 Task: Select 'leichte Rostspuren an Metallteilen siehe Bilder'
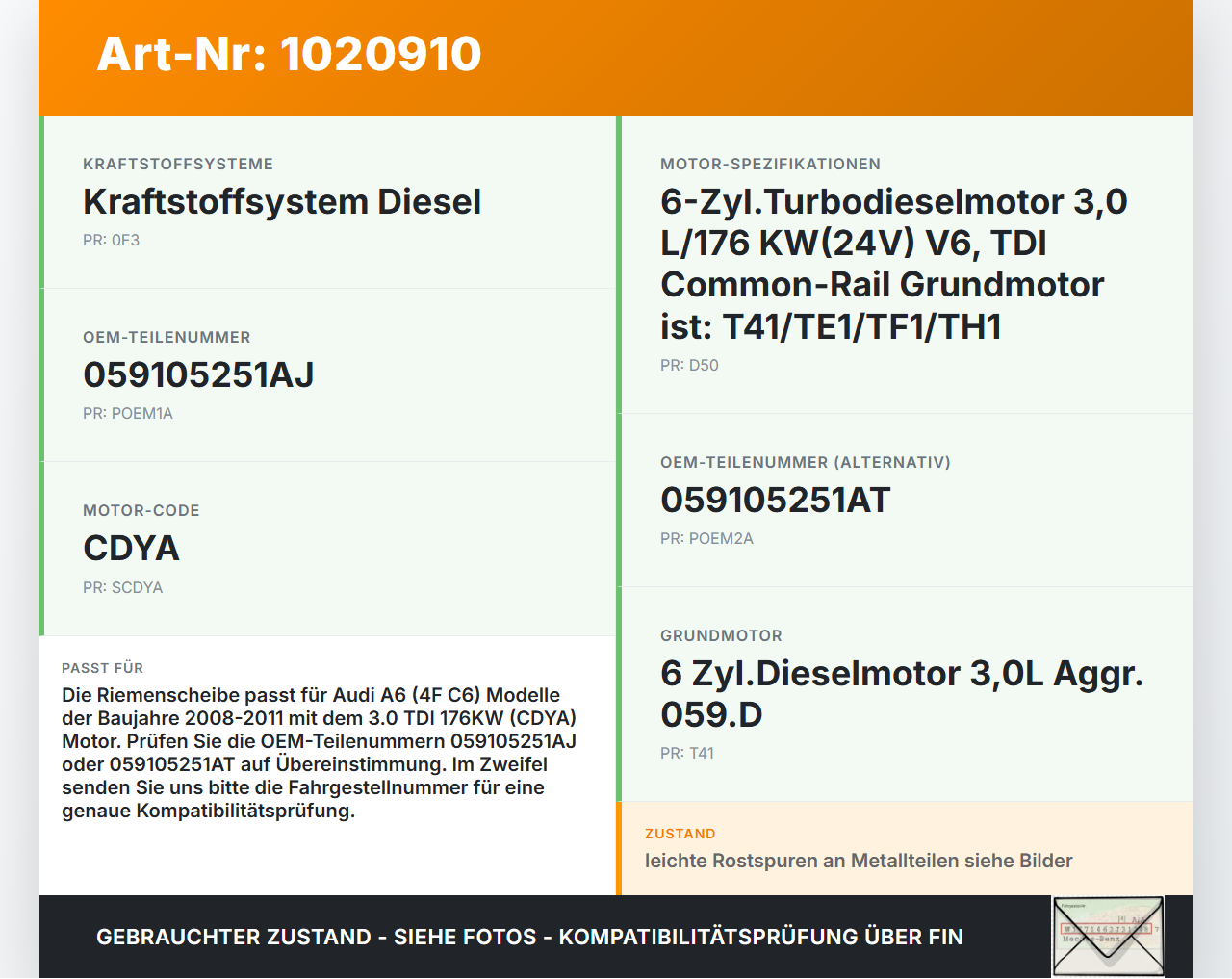(x=859, y=862)
